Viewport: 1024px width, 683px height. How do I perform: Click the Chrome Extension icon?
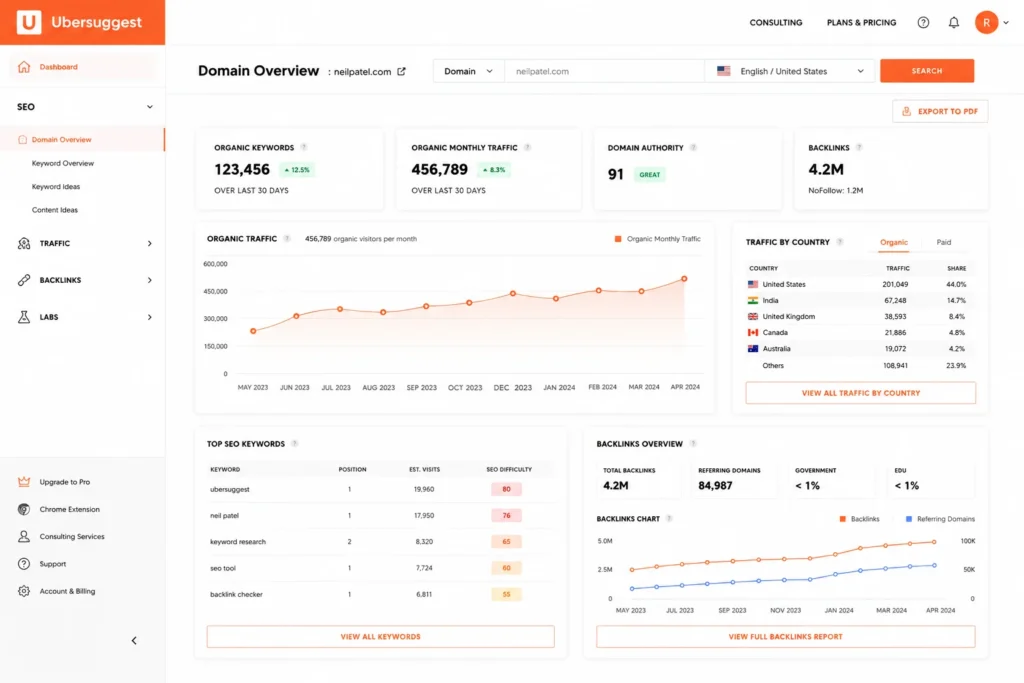(x=24, y=509)
